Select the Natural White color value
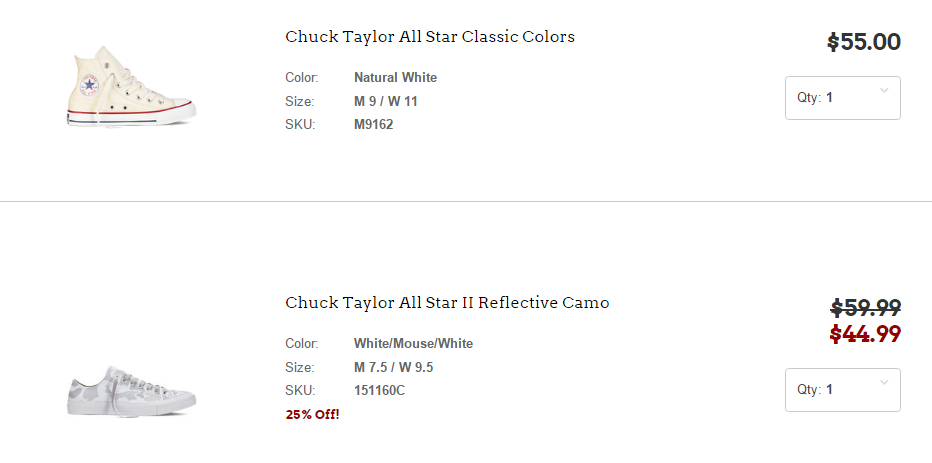Viewport: 932px width, 463px height. [x=395, y=78]
